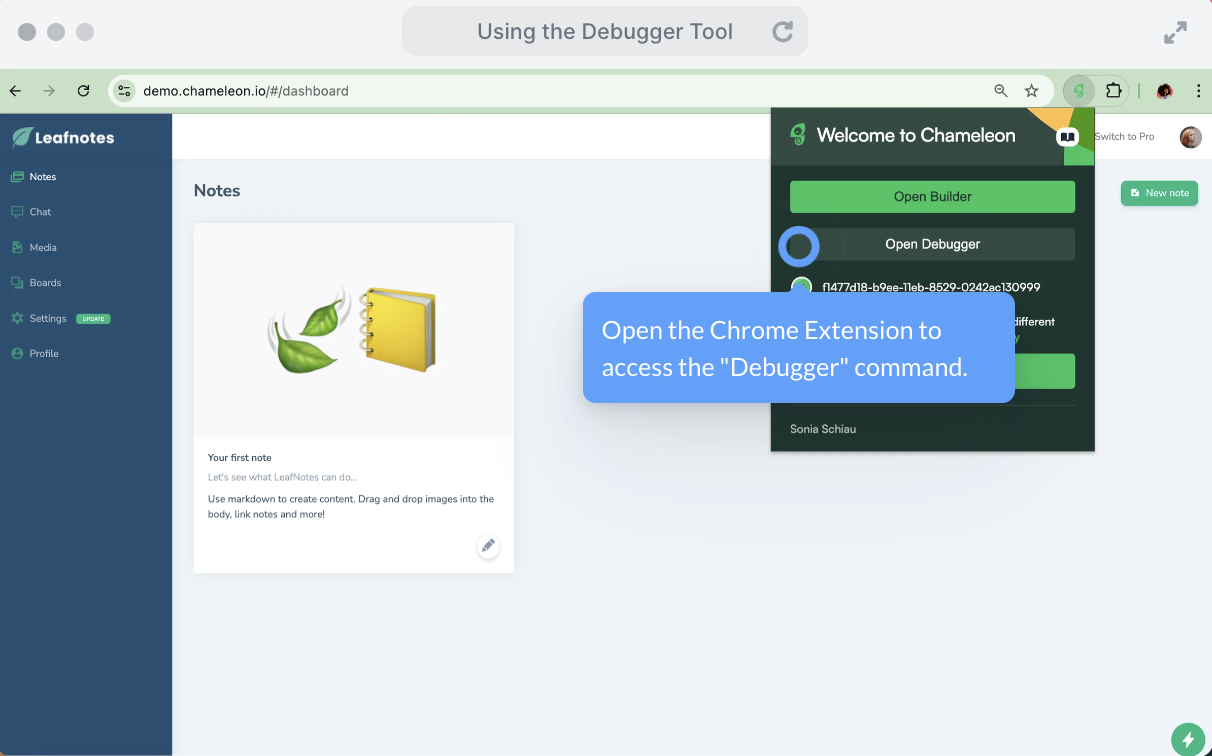Click the blue hotspot ring beside Open Debugger

798,246
